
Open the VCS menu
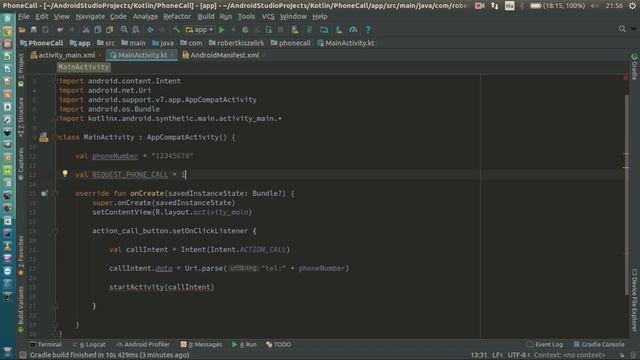(x=268, y=16)
